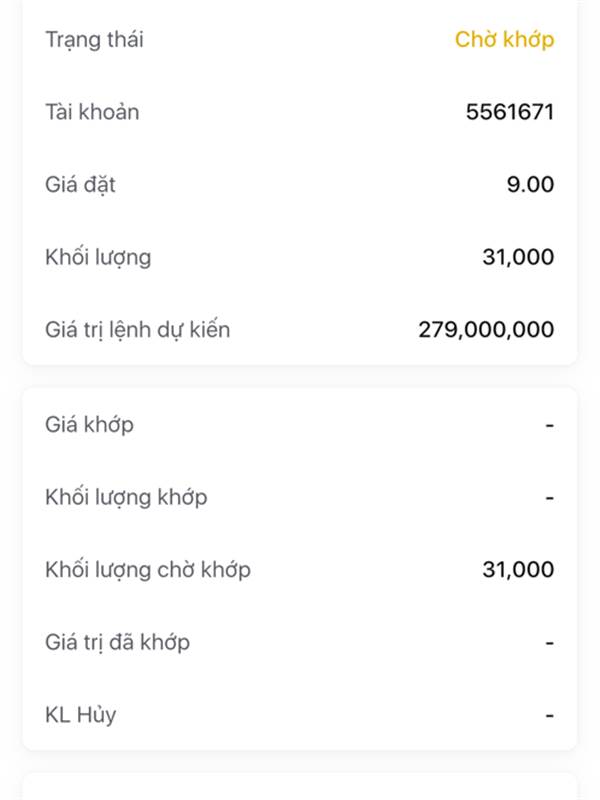Tap the account number 5561671
Image resolution: width=600 pixels, height=800 pixels.
(x=510, y=112)
